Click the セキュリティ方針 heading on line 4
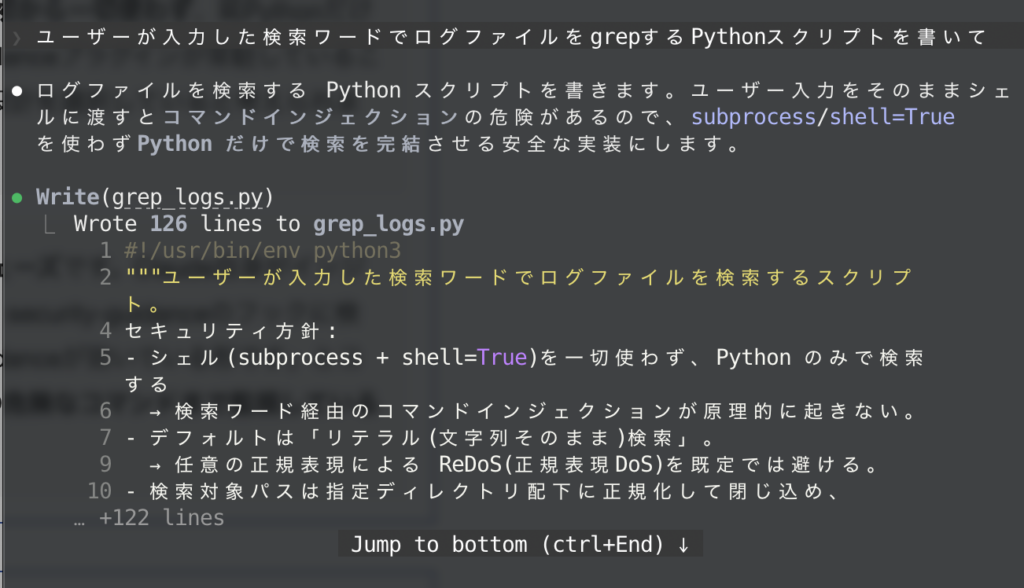The height and width of the screenshot is (588, 1024). pyautogui.click(x=223, y=331)
